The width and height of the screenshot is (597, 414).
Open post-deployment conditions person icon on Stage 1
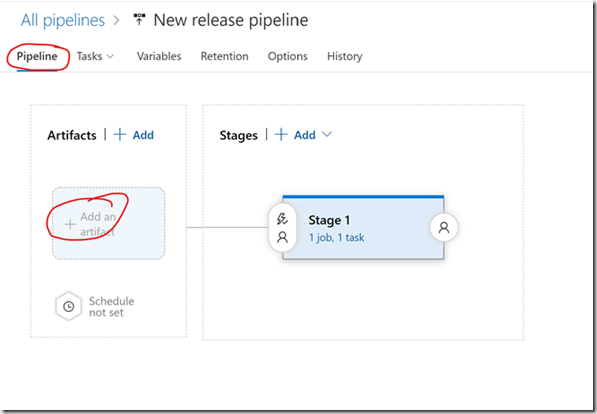point(444,227)
